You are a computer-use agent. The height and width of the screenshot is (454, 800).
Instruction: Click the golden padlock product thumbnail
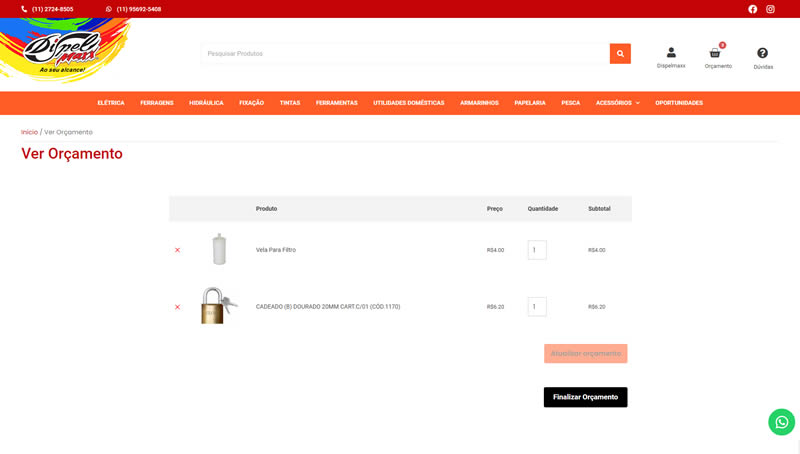[x=219, y=306]
